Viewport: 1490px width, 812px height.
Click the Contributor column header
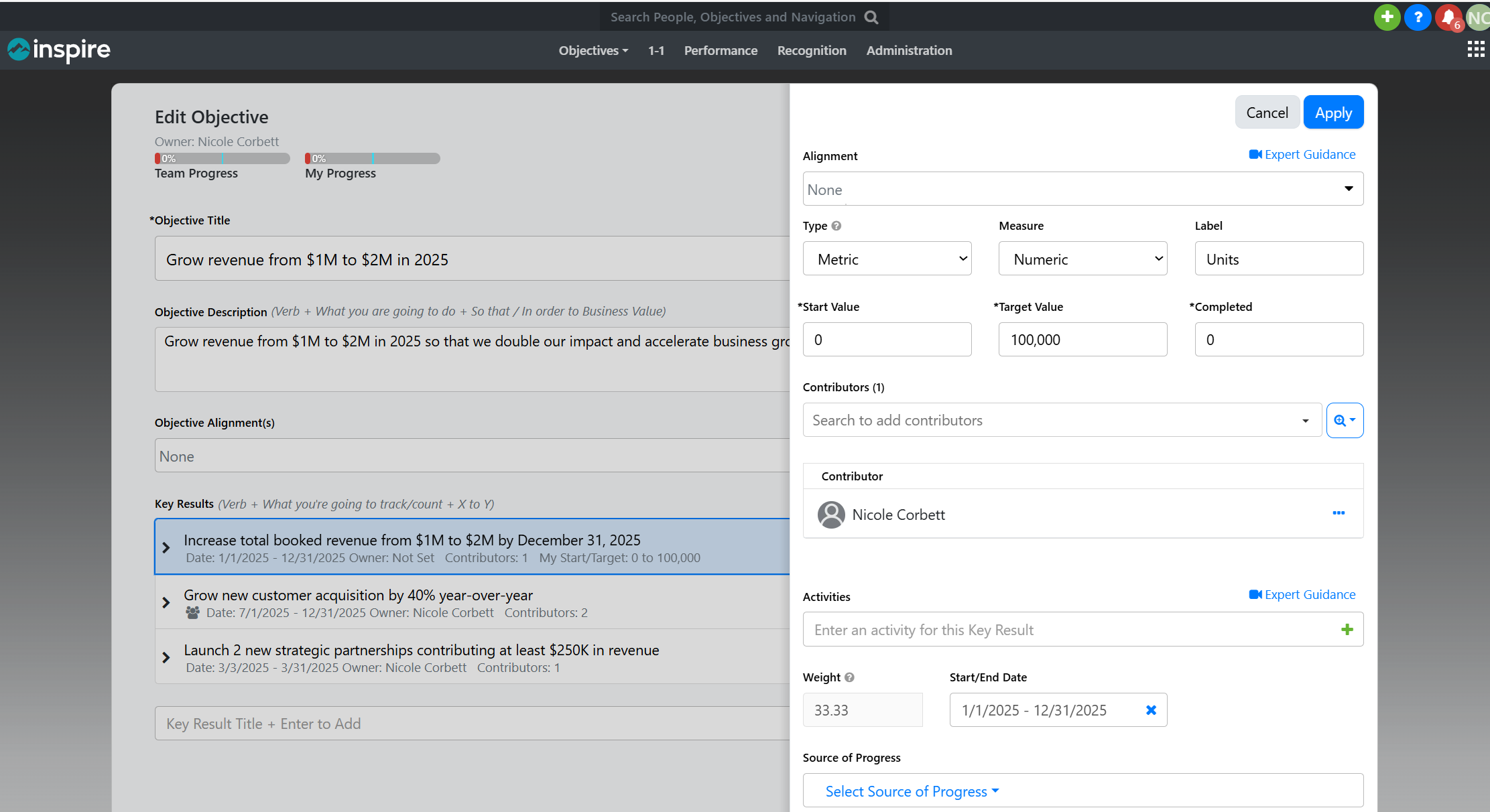pyautogui.click(x=852, y=476)
